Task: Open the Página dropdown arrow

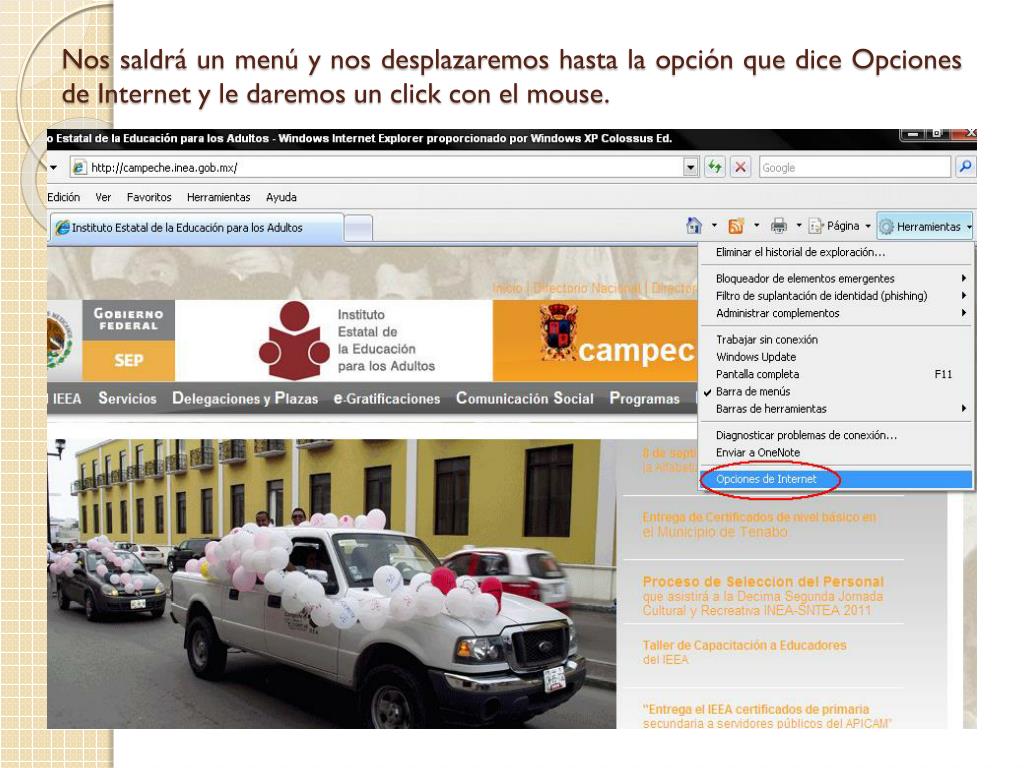Action: coord(868,227)
